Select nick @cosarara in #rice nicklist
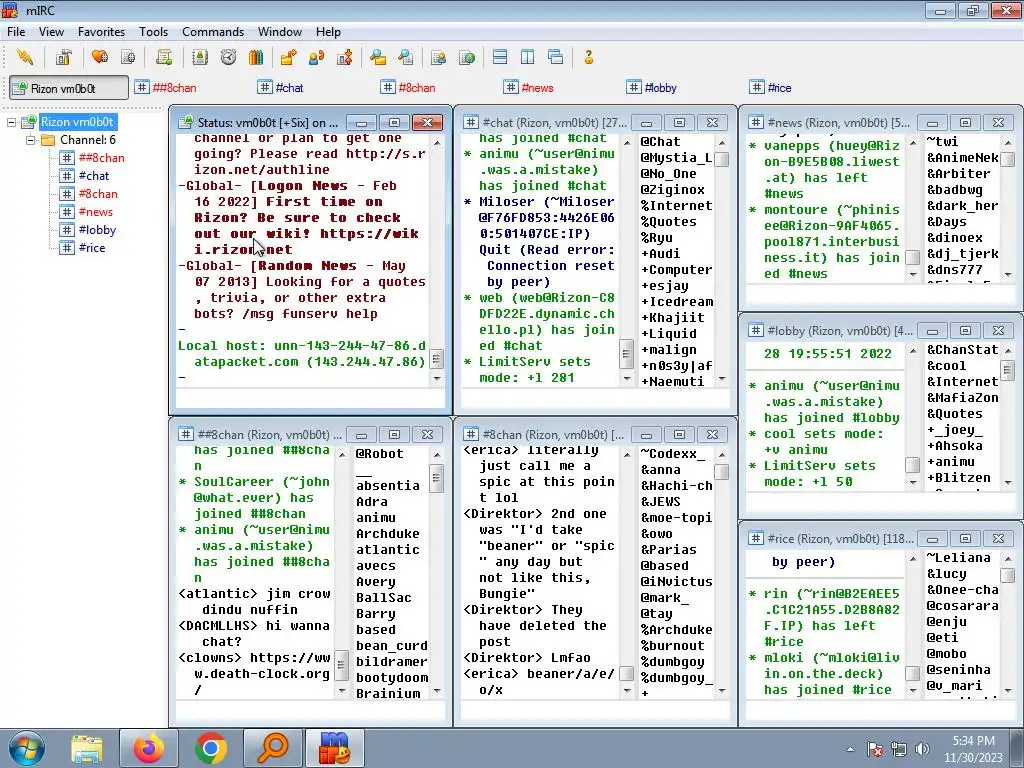The width and height of the screenshot is (1024, 768). pyautogui.click(x=962, y=605)
